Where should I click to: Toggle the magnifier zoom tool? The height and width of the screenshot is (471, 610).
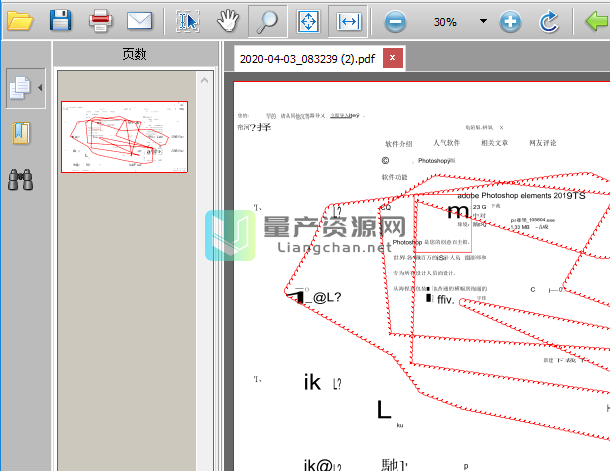click(268, 21)
